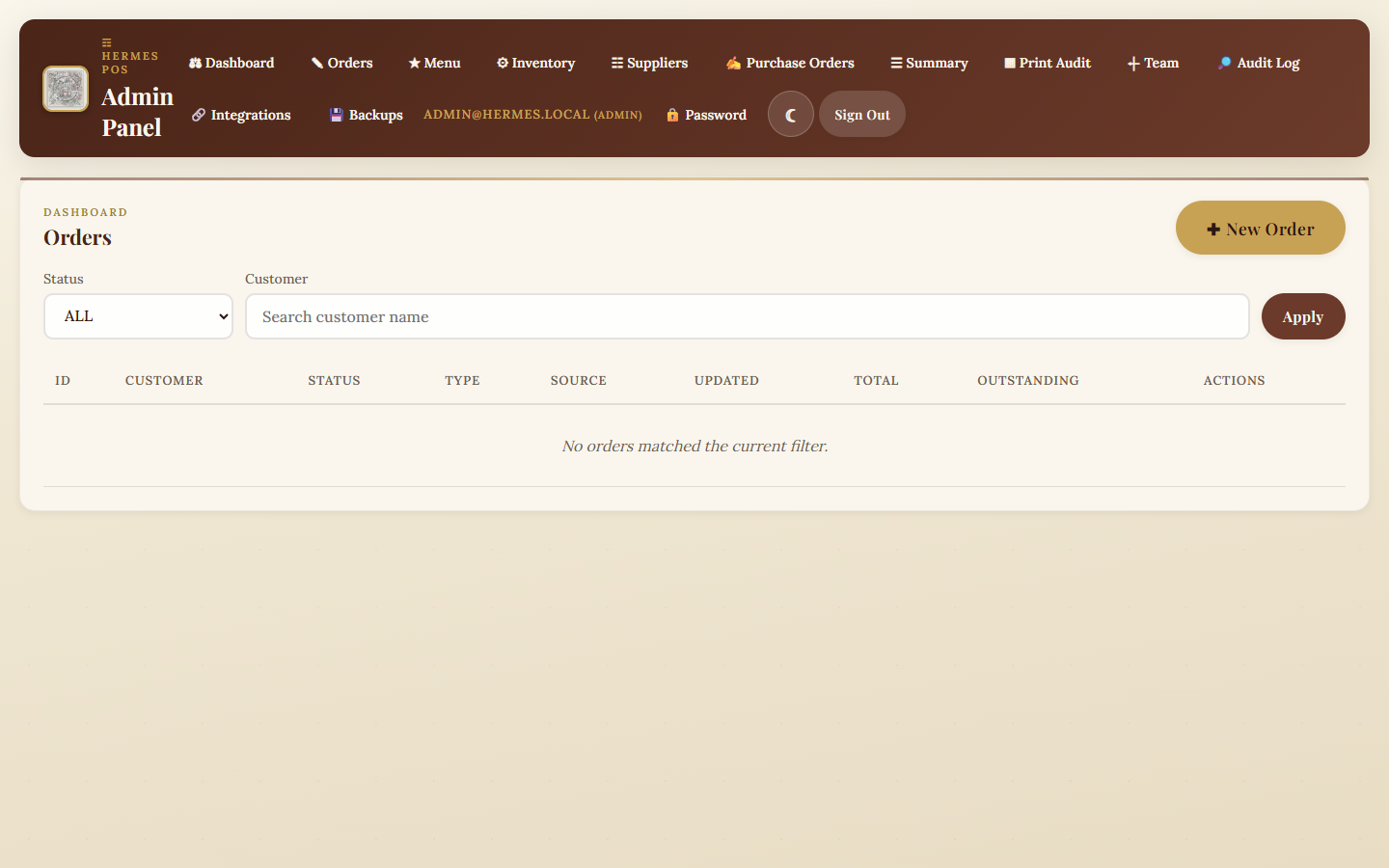Screen dimensions: 1389x868
Task: Open the Summary page
Action: [929, 62]
